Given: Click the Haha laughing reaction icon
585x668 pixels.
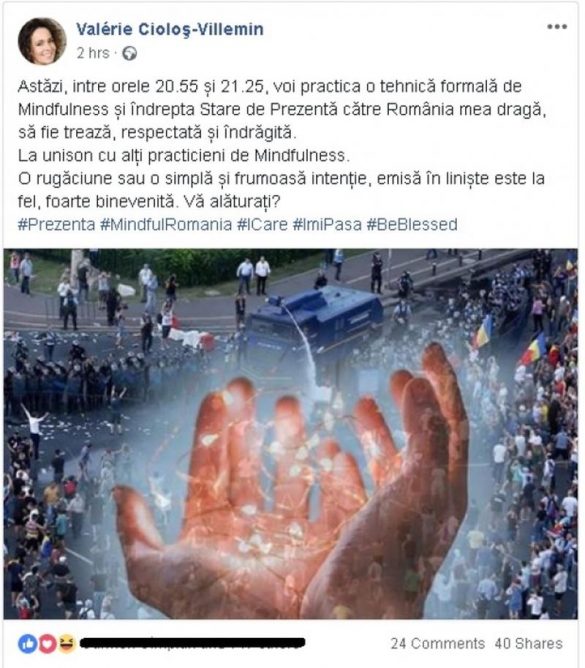Looking at the screenshot, I should pos(67,643).
